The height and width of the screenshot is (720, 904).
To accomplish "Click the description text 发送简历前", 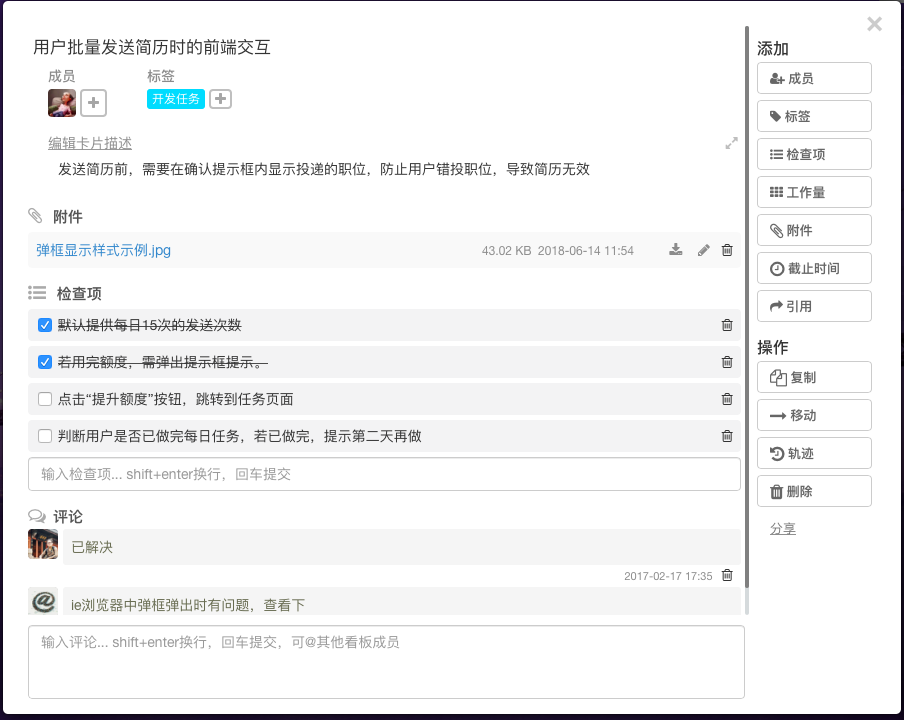I will (324, 169).
